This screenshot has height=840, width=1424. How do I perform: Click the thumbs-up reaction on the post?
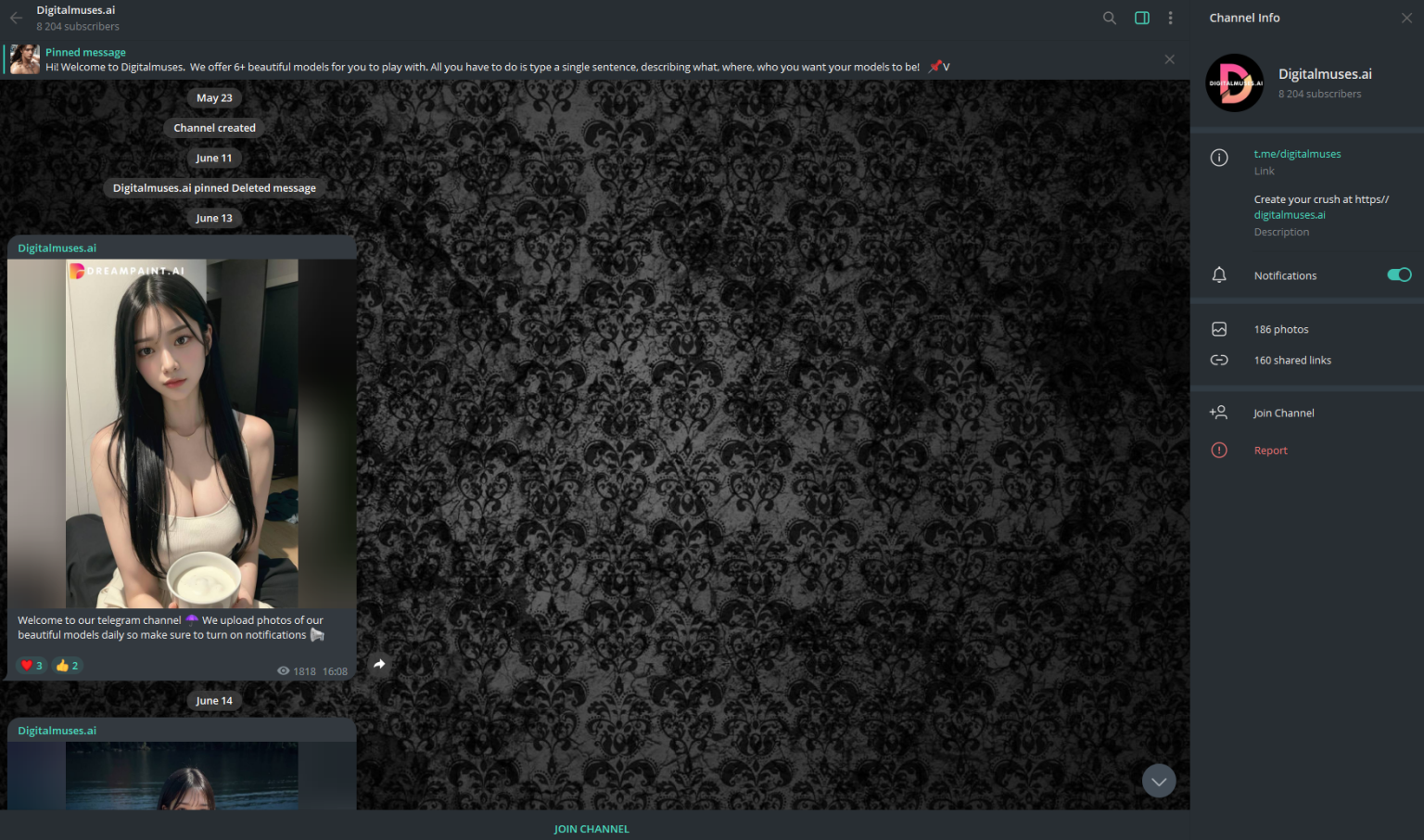(67, 665)
